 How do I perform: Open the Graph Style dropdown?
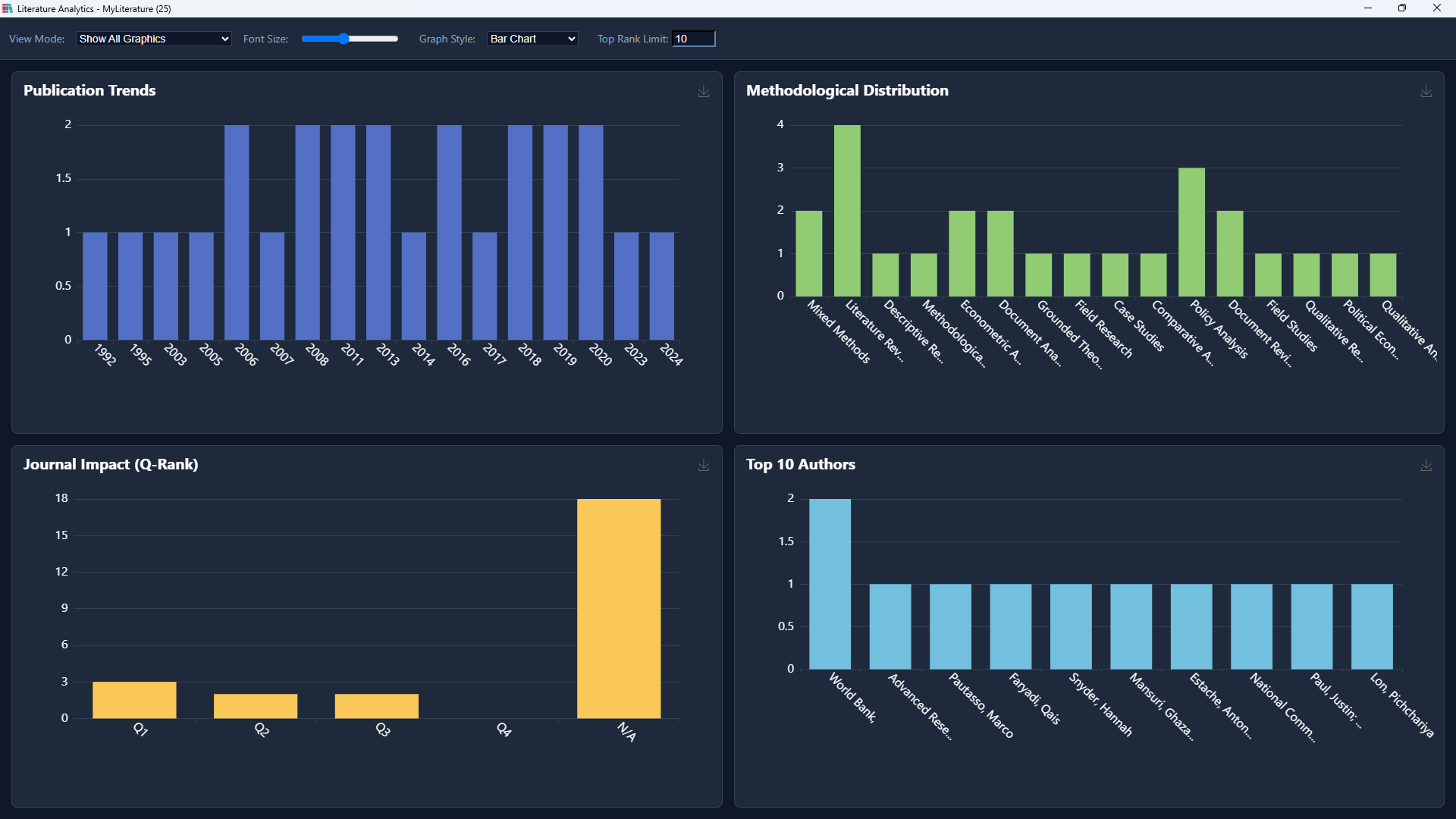click(532, 39)
